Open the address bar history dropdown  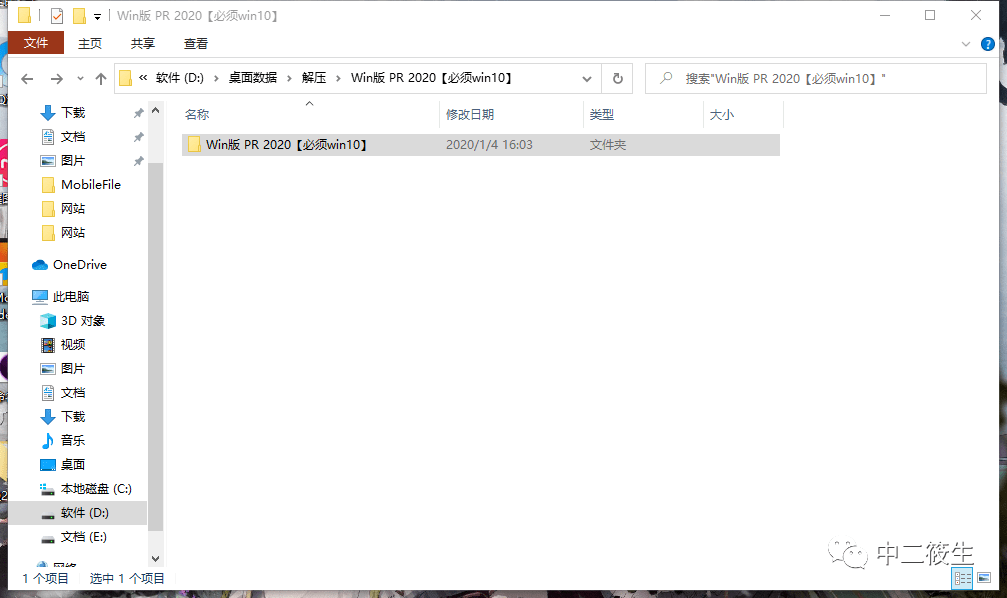pos(588,78)
